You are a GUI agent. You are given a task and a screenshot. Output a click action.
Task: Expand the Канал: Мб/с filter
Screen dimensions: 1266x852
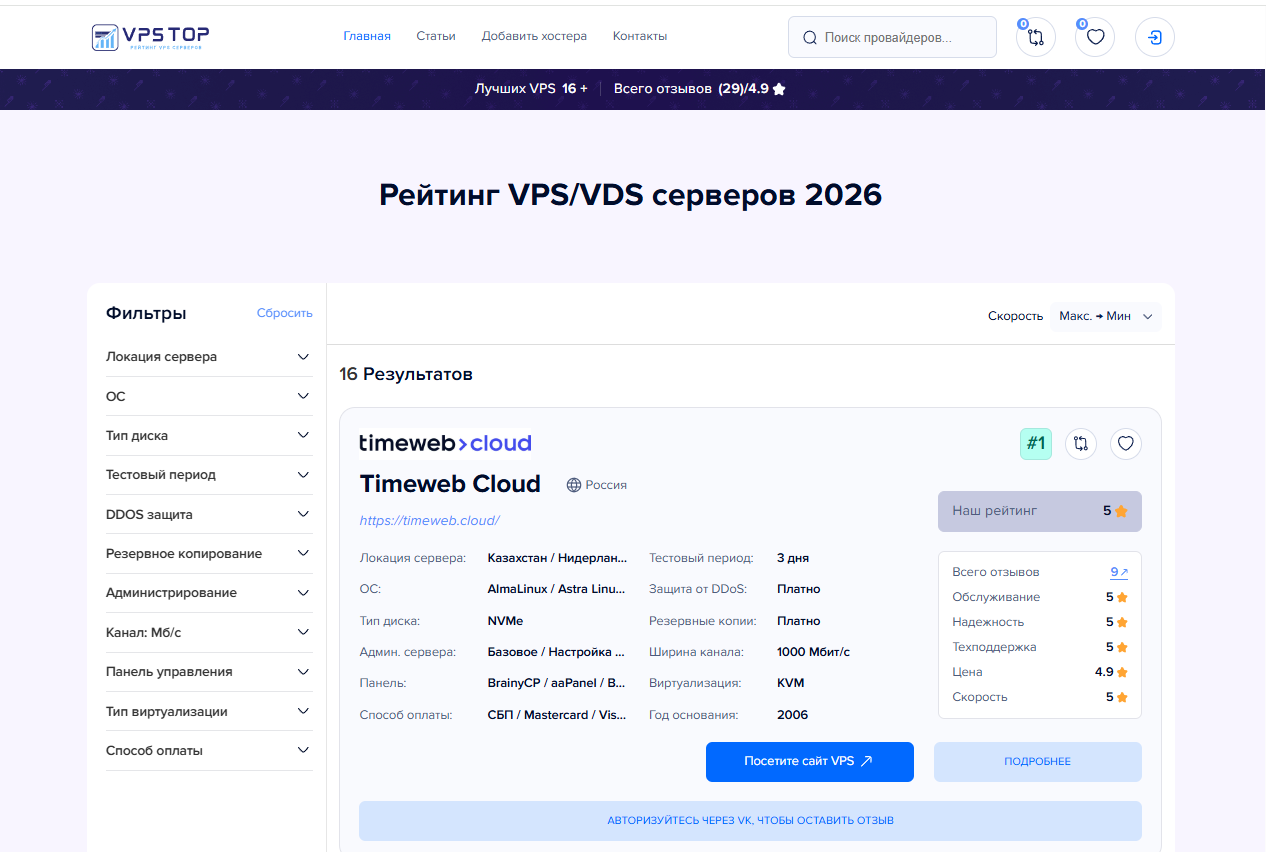coord(209,632)
